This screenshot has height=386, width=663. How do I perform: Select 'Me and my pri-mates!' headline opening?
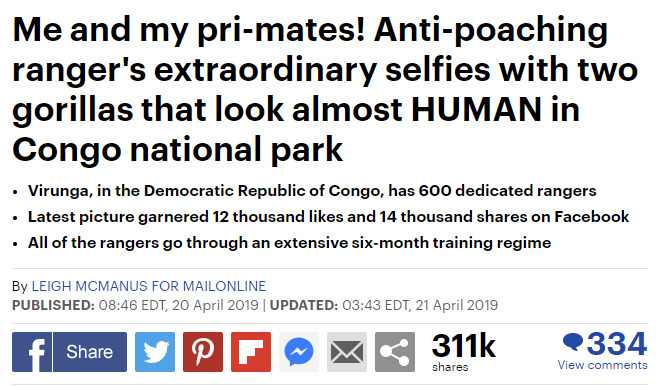pos(189,30)
